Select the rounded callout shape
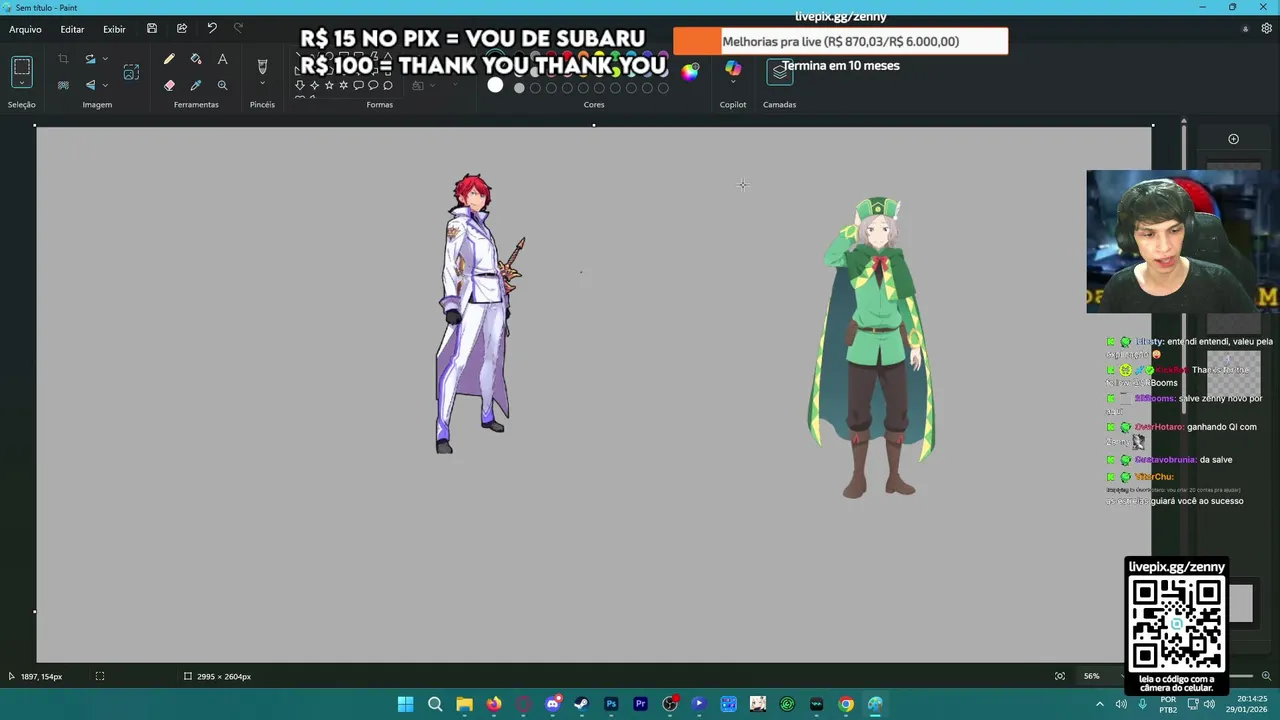This screenshot has height=720, width=1280. (359, 86)
